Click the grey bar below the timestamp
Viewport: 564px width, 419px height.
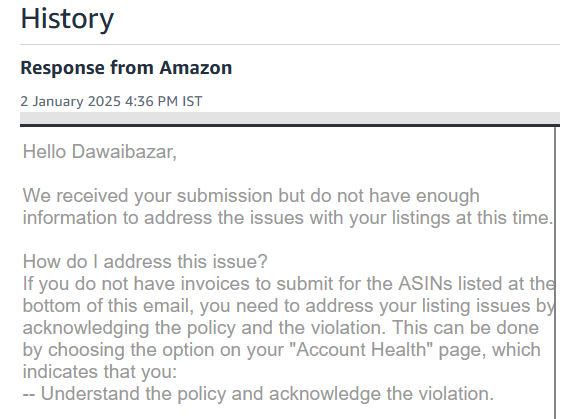coord(290,118)
